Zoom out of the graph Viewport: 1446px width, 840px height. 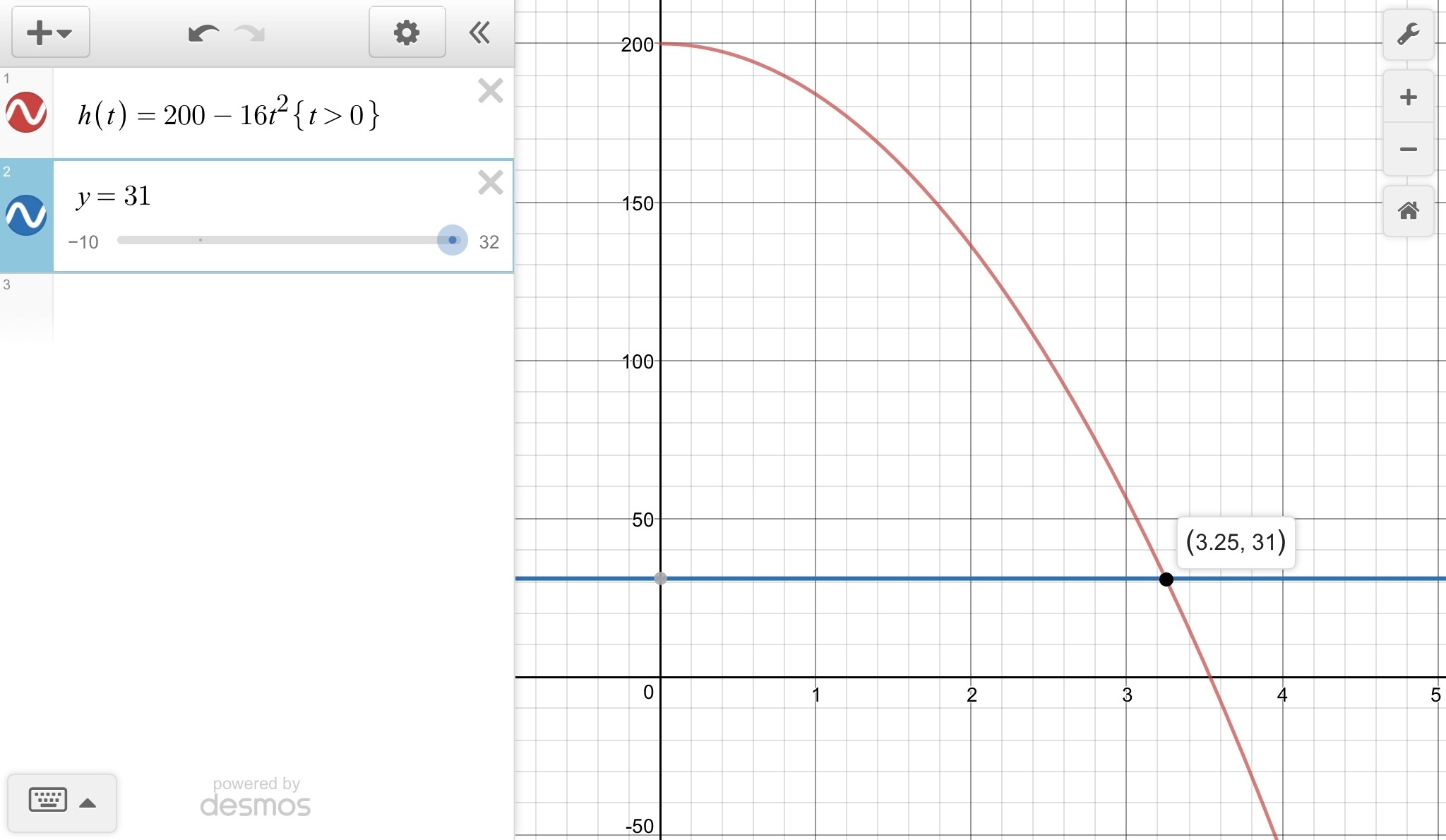point(1408,149)
